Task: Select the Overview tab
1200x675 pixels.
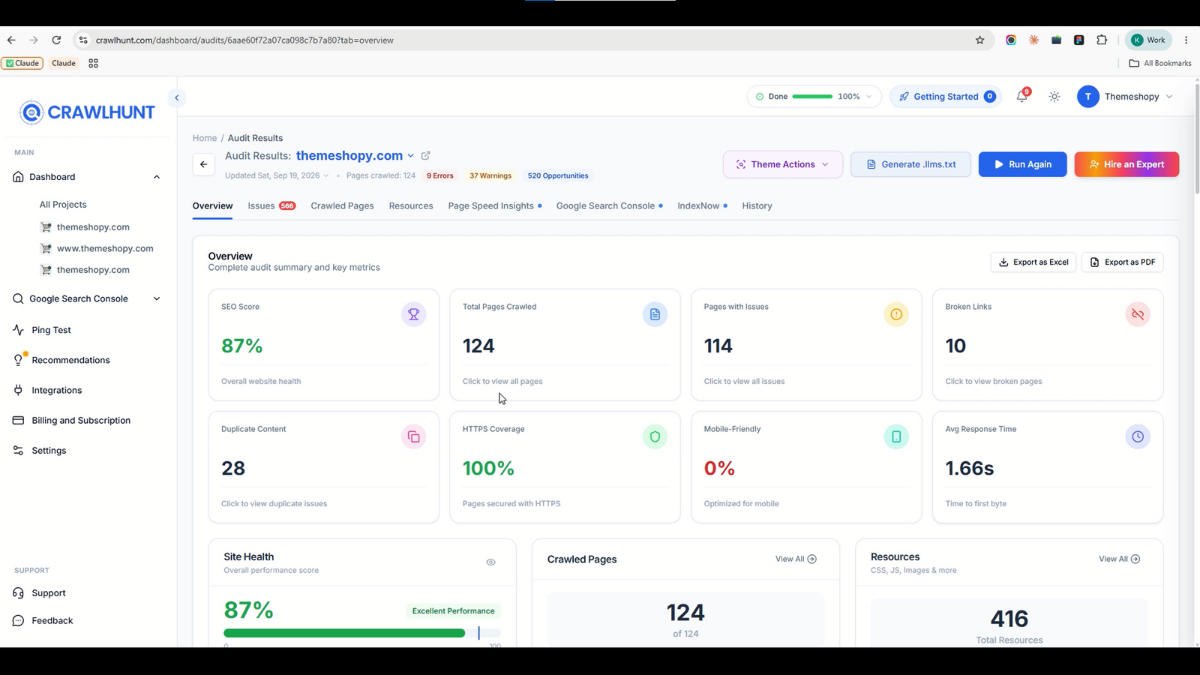Action: pos(212,206)
